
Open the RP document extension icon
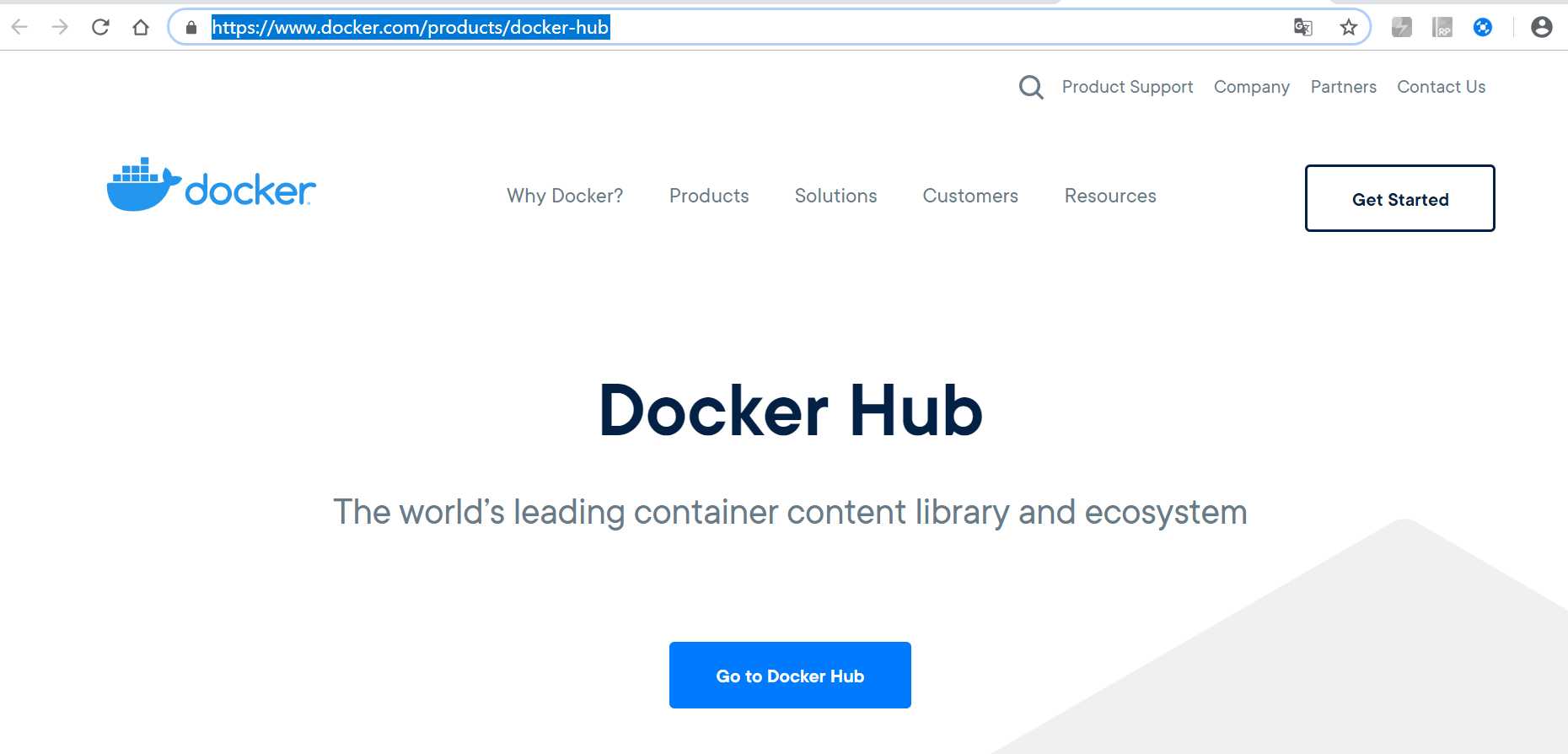pyautogui.click(x=1442, y=27)
